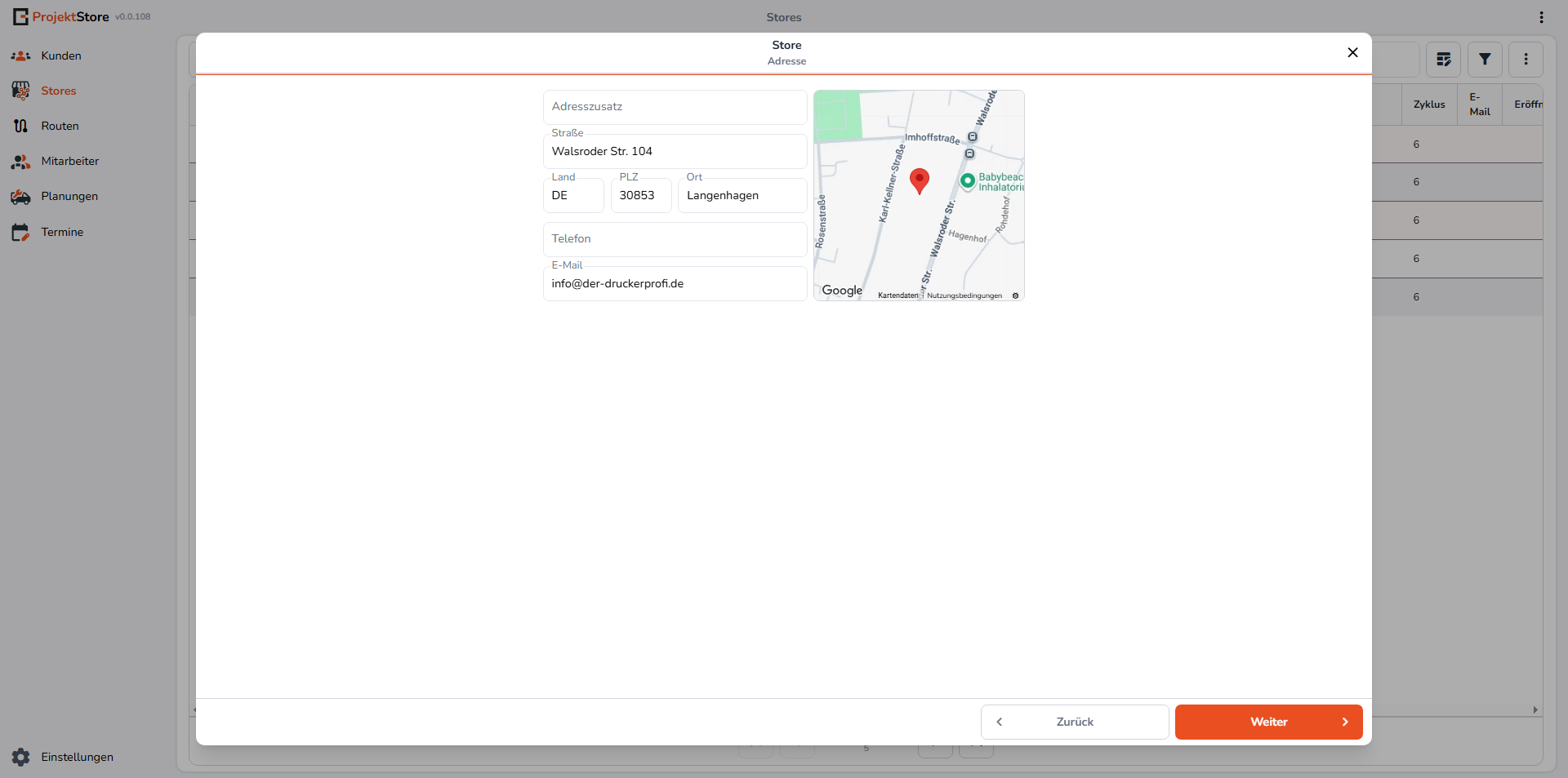
Task: Click the Ort field containing Langenhagen
Action: (x=742, y=195)
